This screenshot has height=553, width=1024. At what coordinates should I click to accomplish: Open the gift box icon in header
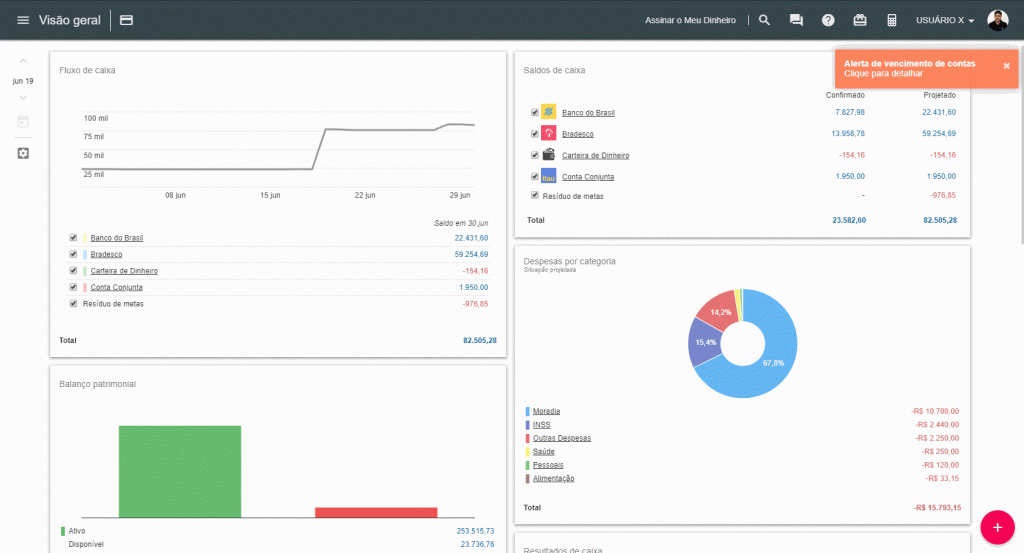pyautogui.click(x=860, y=20)
